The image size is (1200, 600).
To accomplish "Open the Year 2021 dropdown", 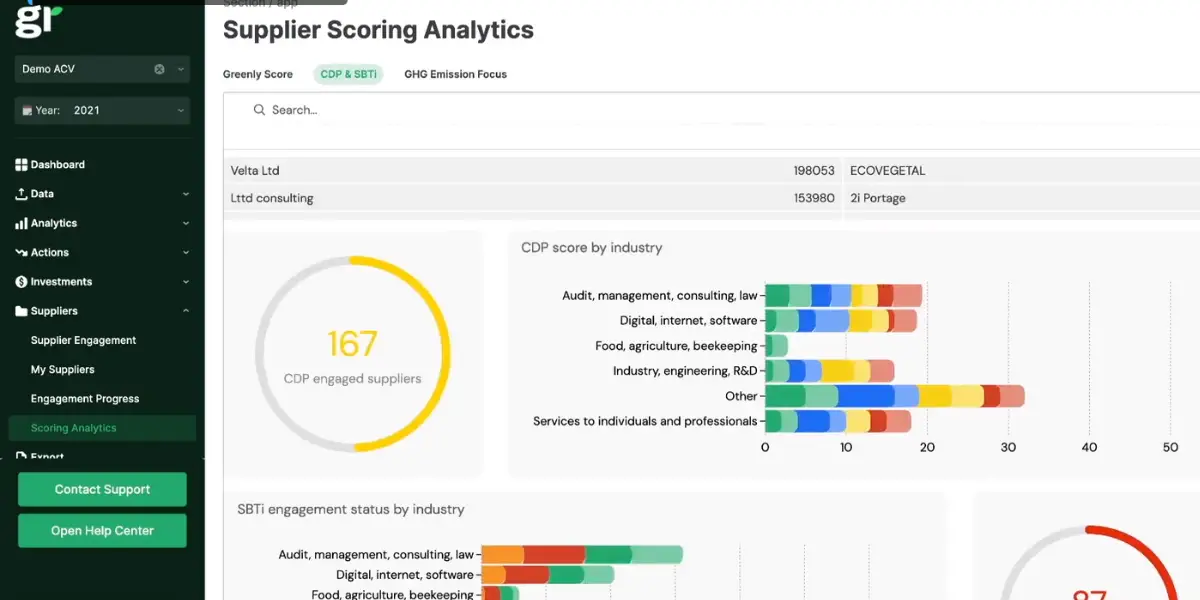I will pos(181,111).
